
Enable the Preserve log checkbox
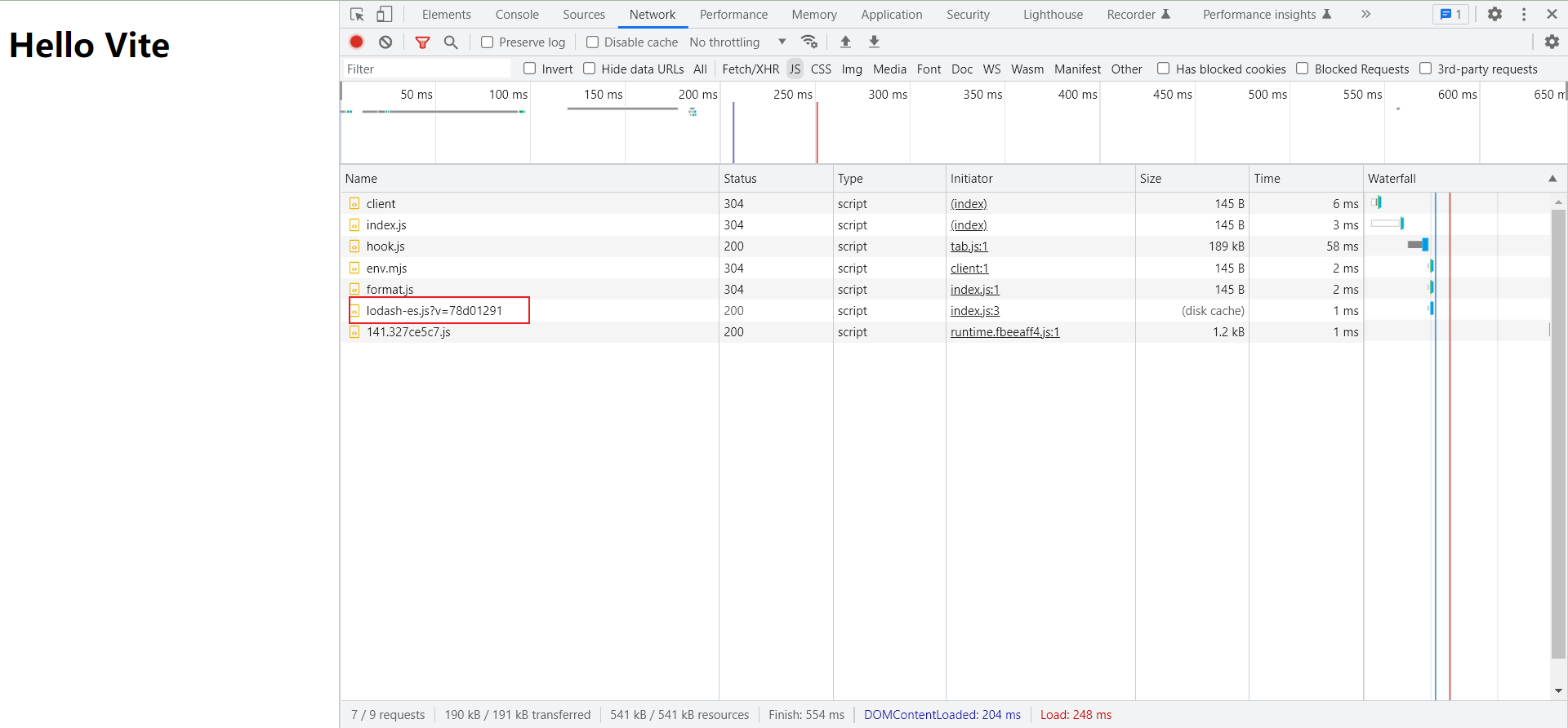tap(488, 42)
